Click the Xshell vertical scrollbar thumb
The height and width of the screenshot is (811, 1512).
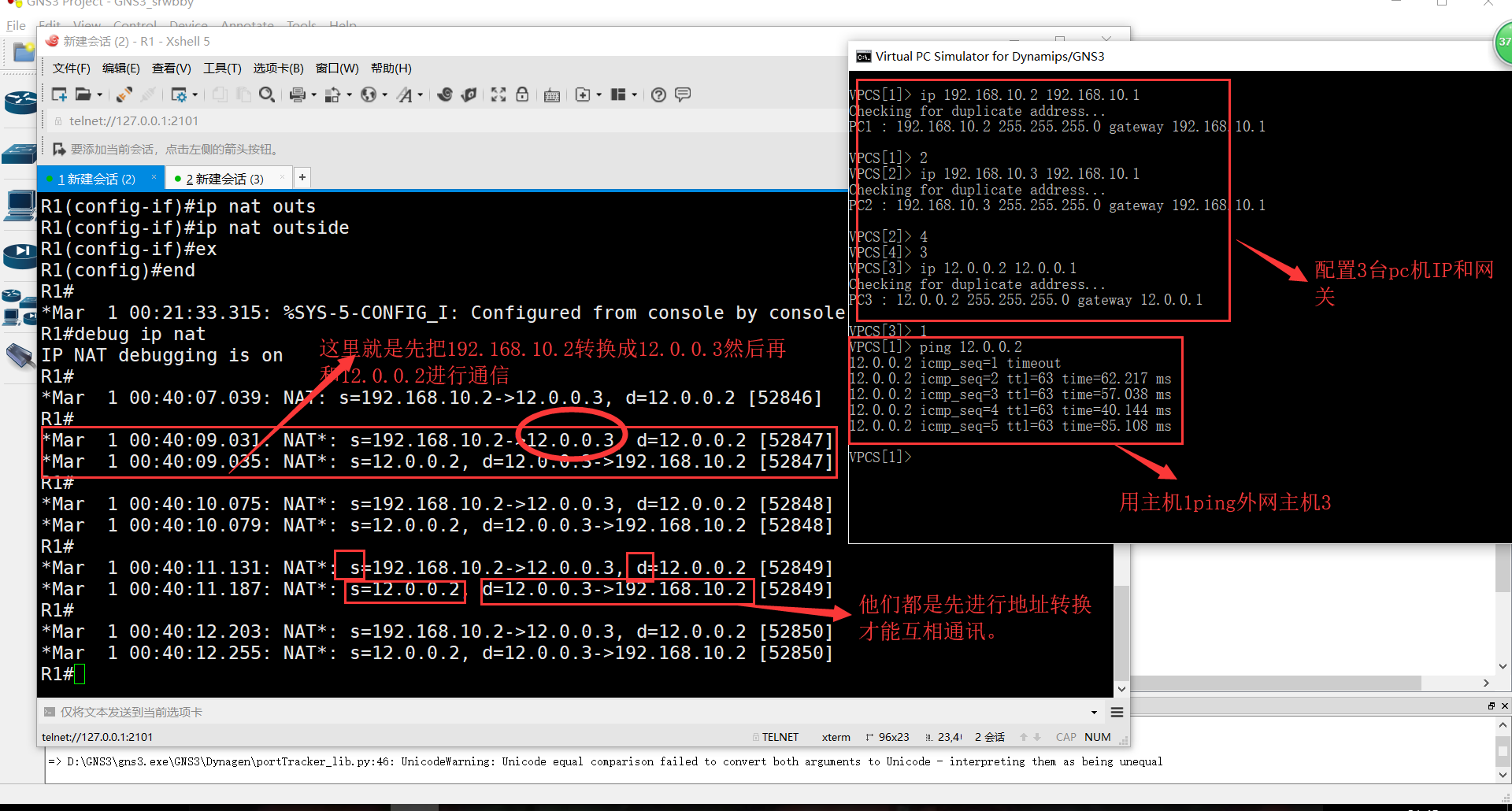click(1121, 632)
